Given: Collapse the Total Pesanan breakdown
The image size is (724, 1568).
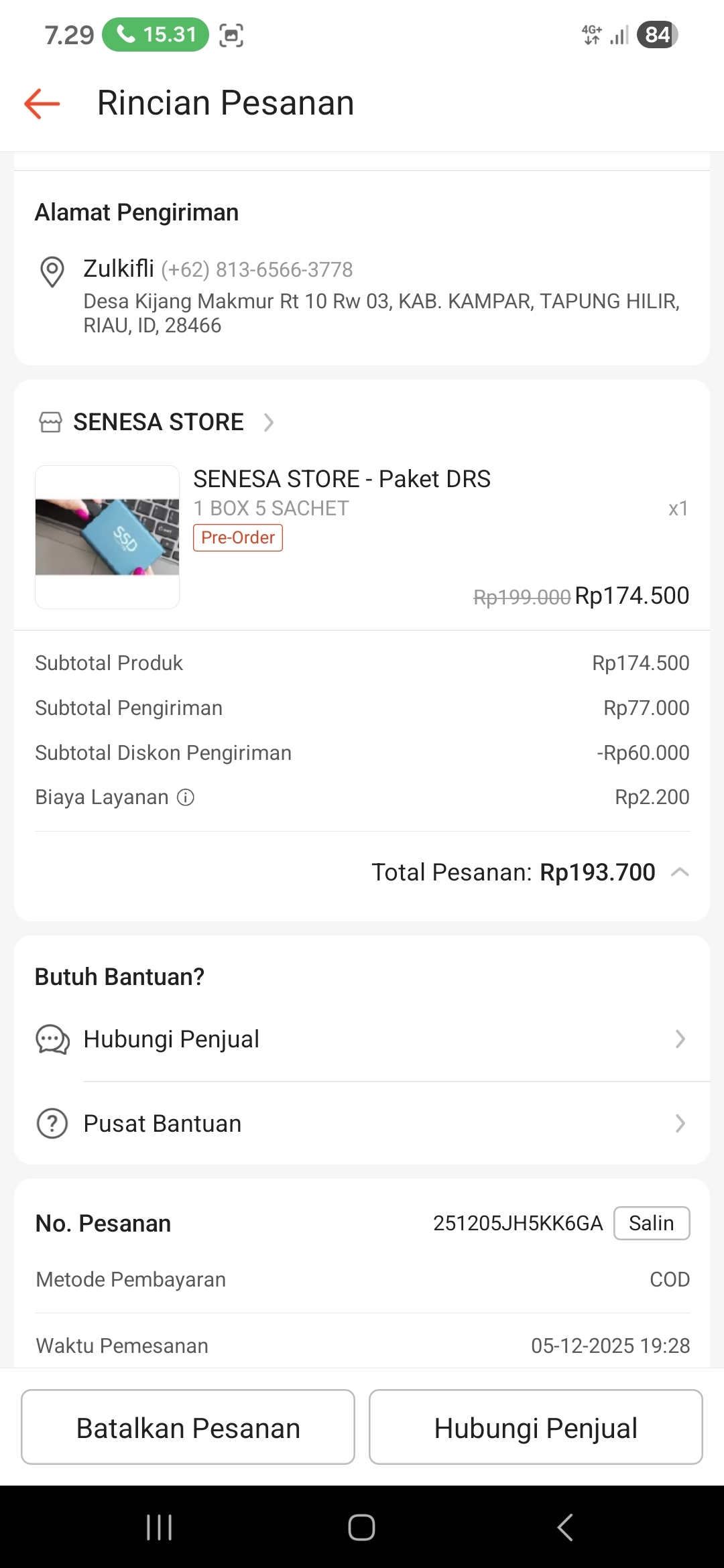Looking at the screenshot, I should point(680,872).
